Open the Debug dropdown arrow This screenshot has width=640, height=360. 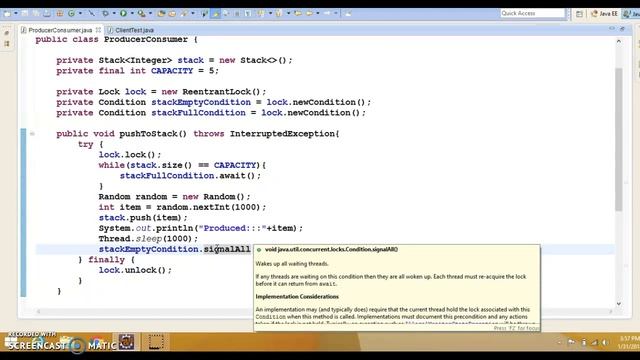[114, 13]
